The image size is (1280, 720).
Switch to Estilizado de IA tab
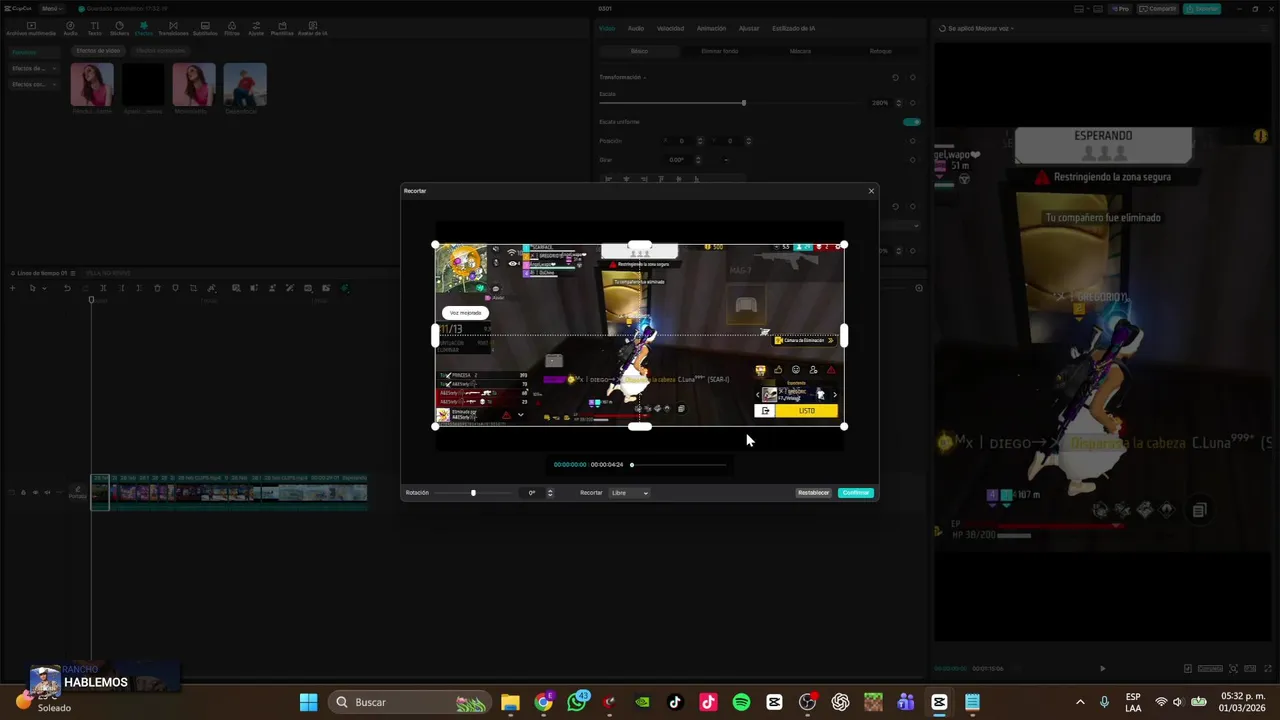[793, 28]
